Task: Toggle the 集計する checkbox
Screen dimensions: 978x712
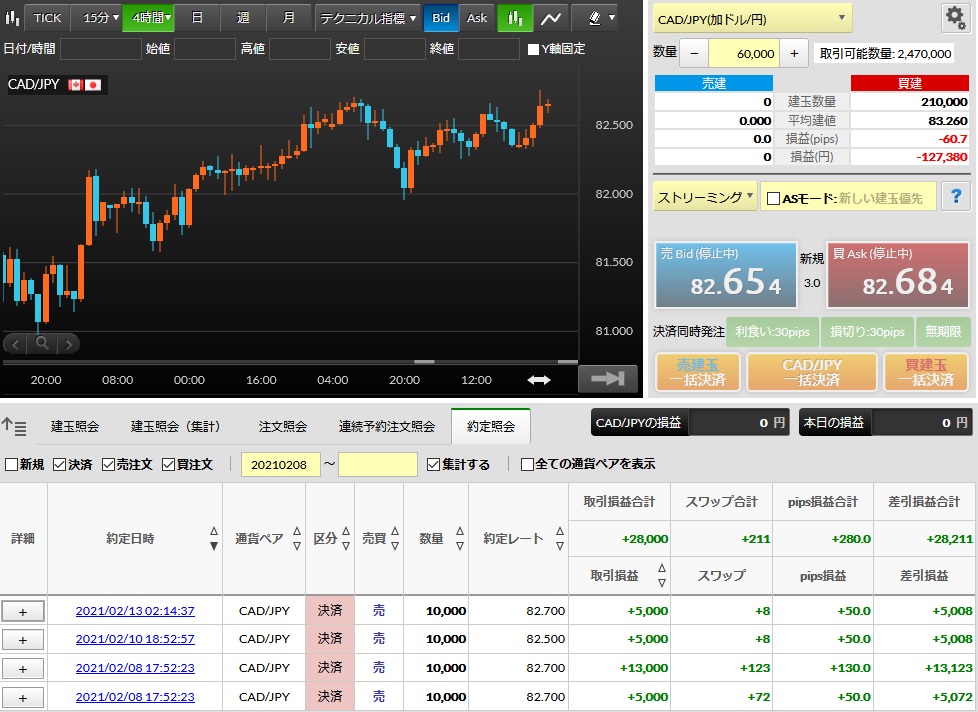Action: pyautogui.click(x=433, y=464)
